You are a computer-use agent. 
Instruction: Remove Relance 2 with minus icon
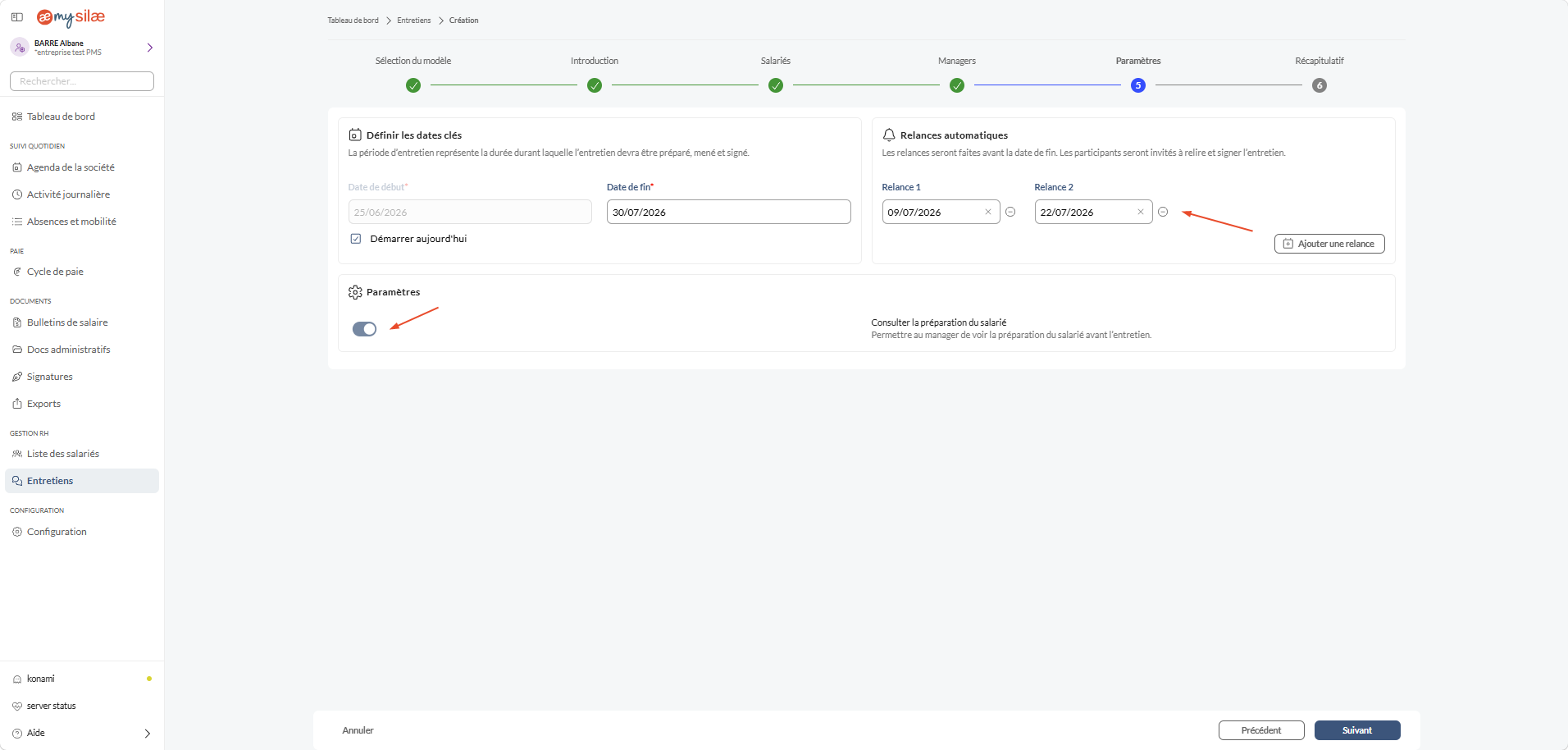(1163, 212)
